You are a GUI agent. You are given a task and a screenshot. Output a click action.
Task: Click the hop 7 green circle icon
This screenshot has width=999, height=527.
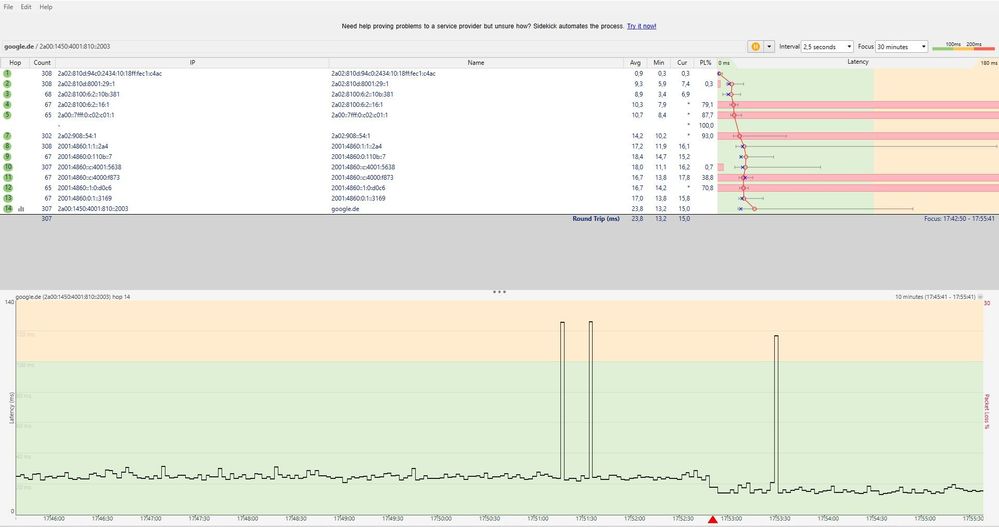click(8, 136)
